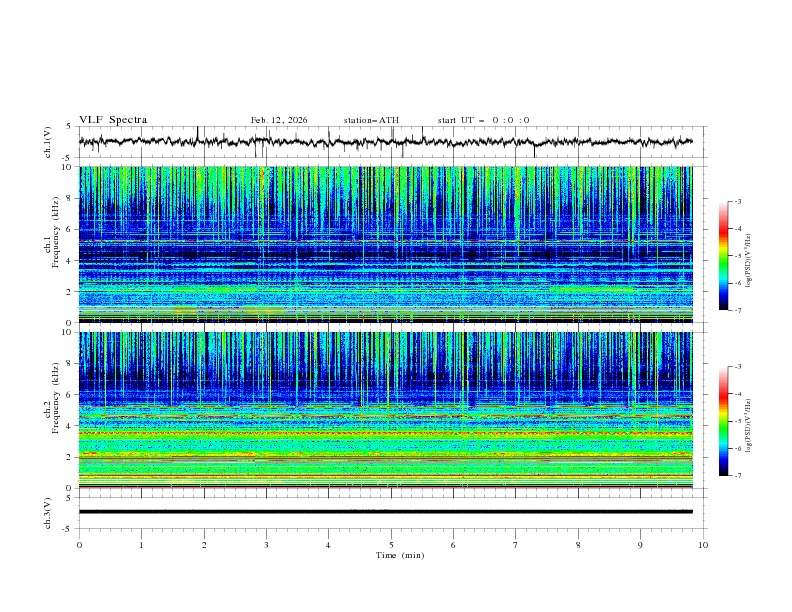The height and width of the screenshot is (612, 792).
Task: Click the ch.2 color bar "-7" label
Action: click(737, 476)
